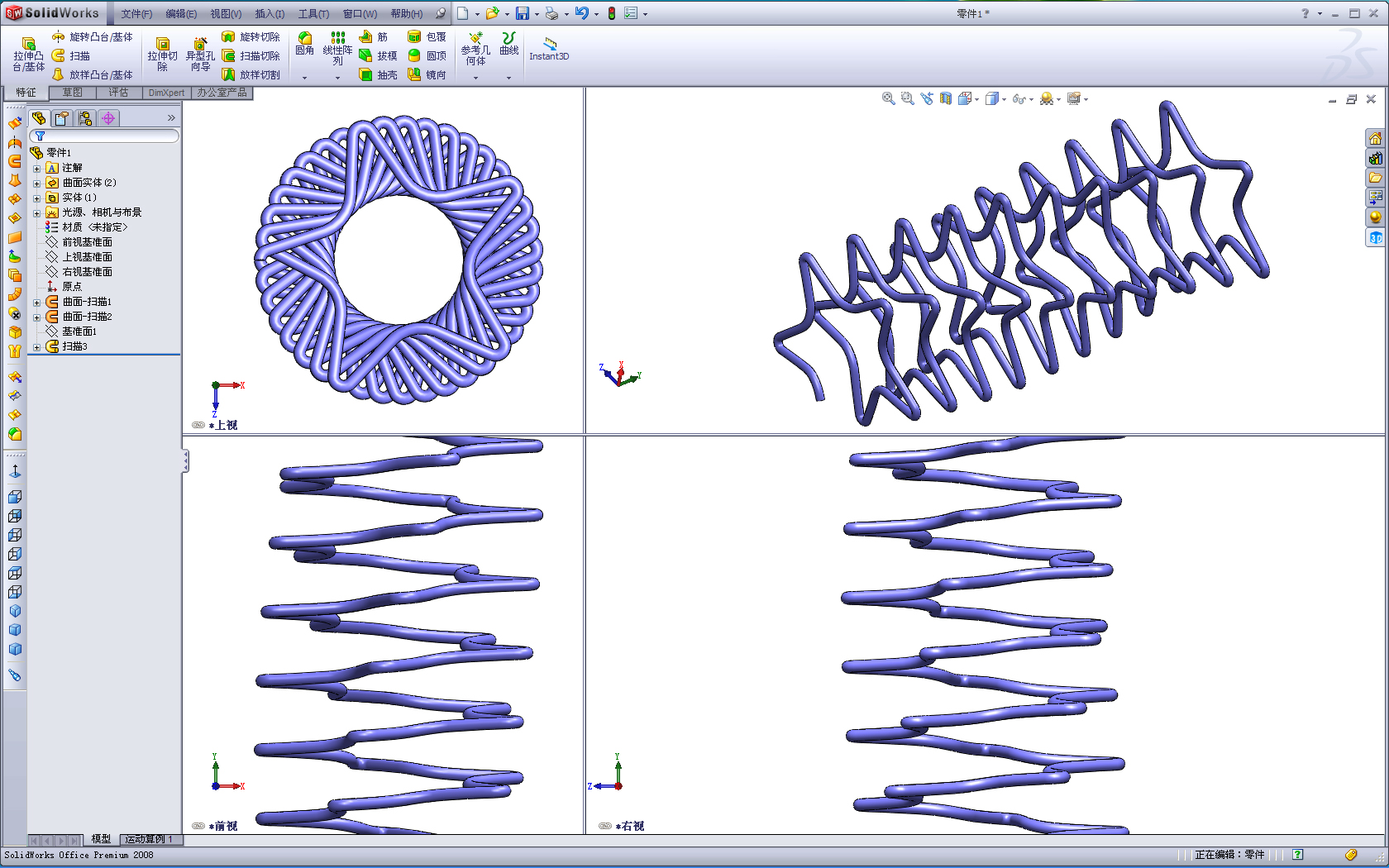Expand the 光源、相机与布景 tree node
This screenshot has height=868, width=1389.
(x=36, y=213)
